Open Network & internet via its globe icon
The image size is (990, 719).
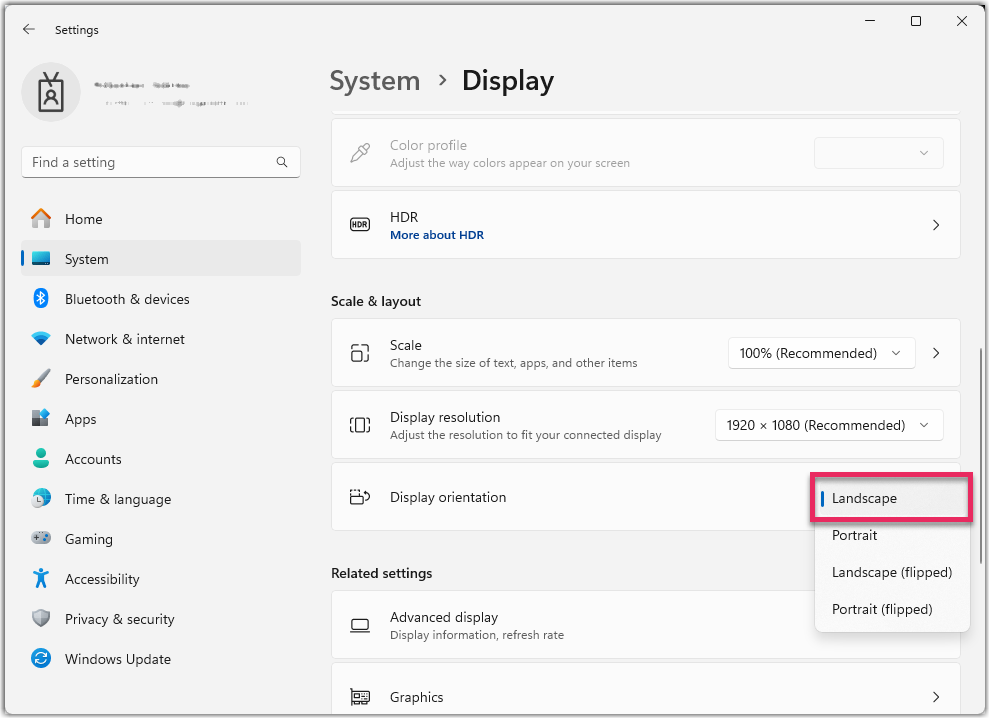(x=41, y=339)
